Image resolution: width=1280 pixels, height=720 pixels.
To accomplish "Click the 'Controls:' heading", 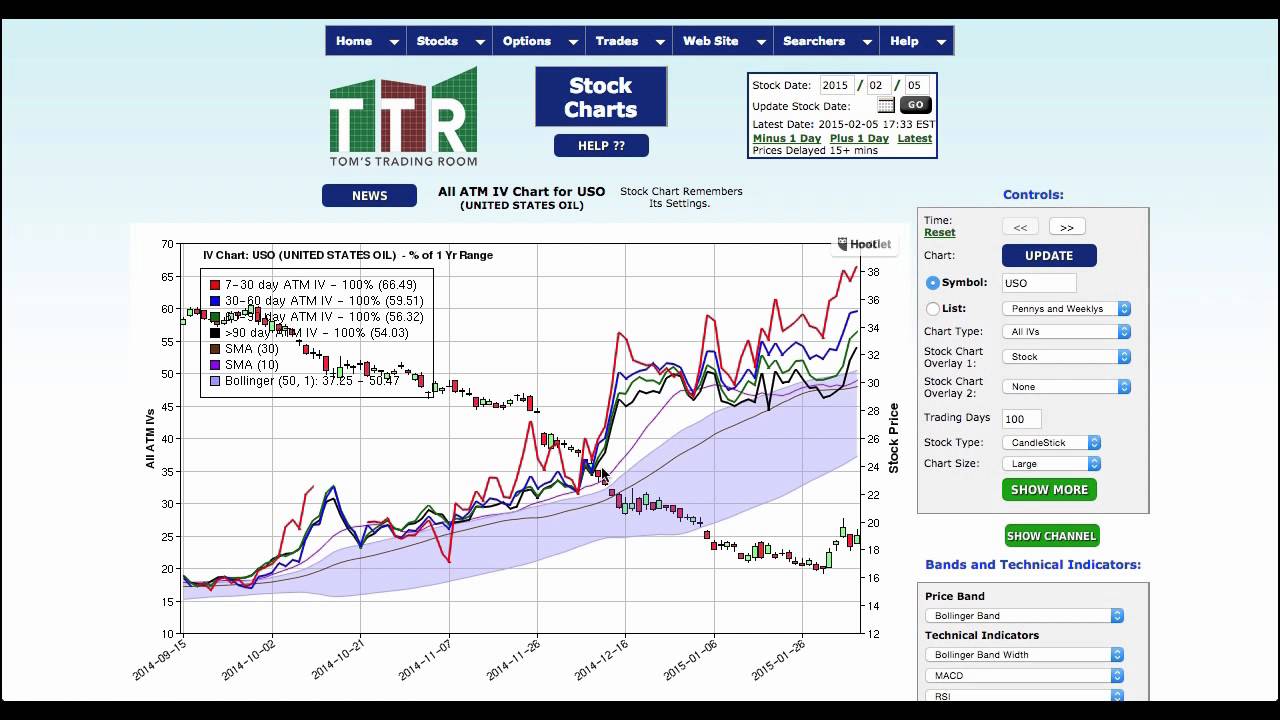I will point(1033,195).
